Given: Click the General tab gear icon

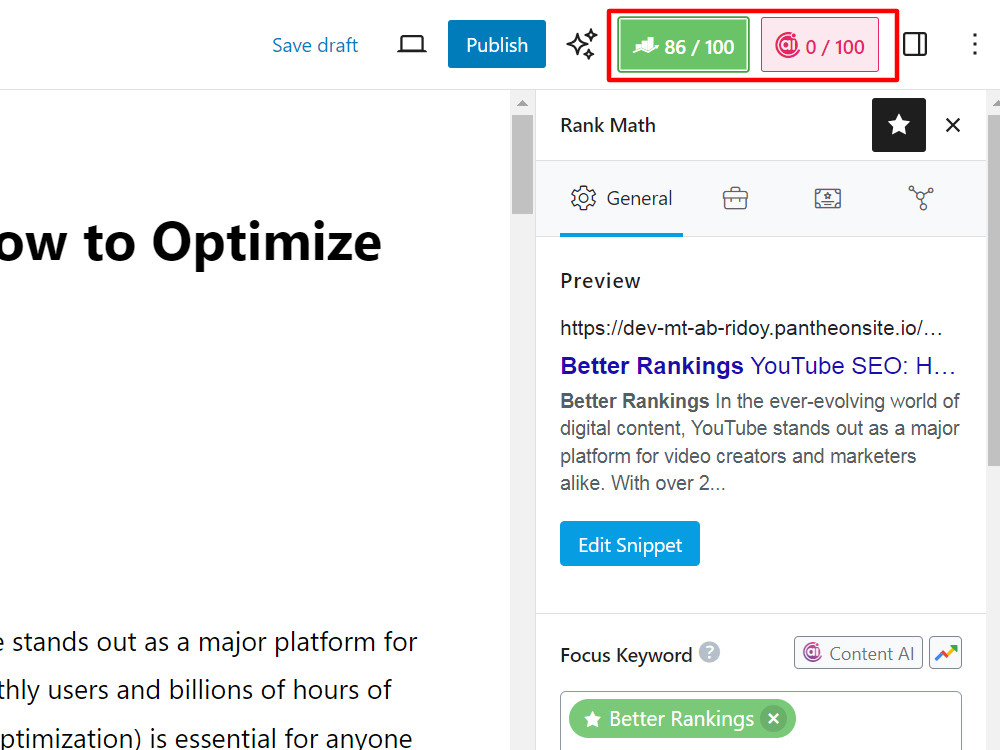Looking at the screenshot, I should coord(583,198).
